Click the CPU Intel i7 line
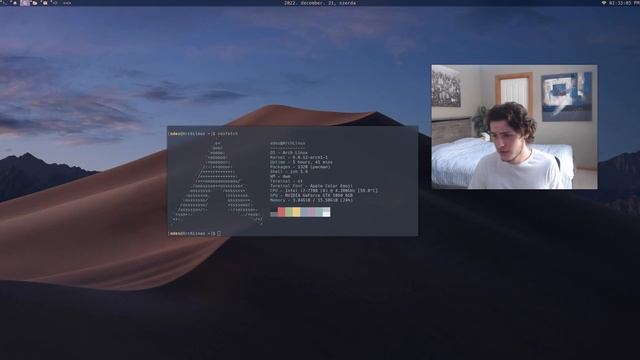 point(324,191)
